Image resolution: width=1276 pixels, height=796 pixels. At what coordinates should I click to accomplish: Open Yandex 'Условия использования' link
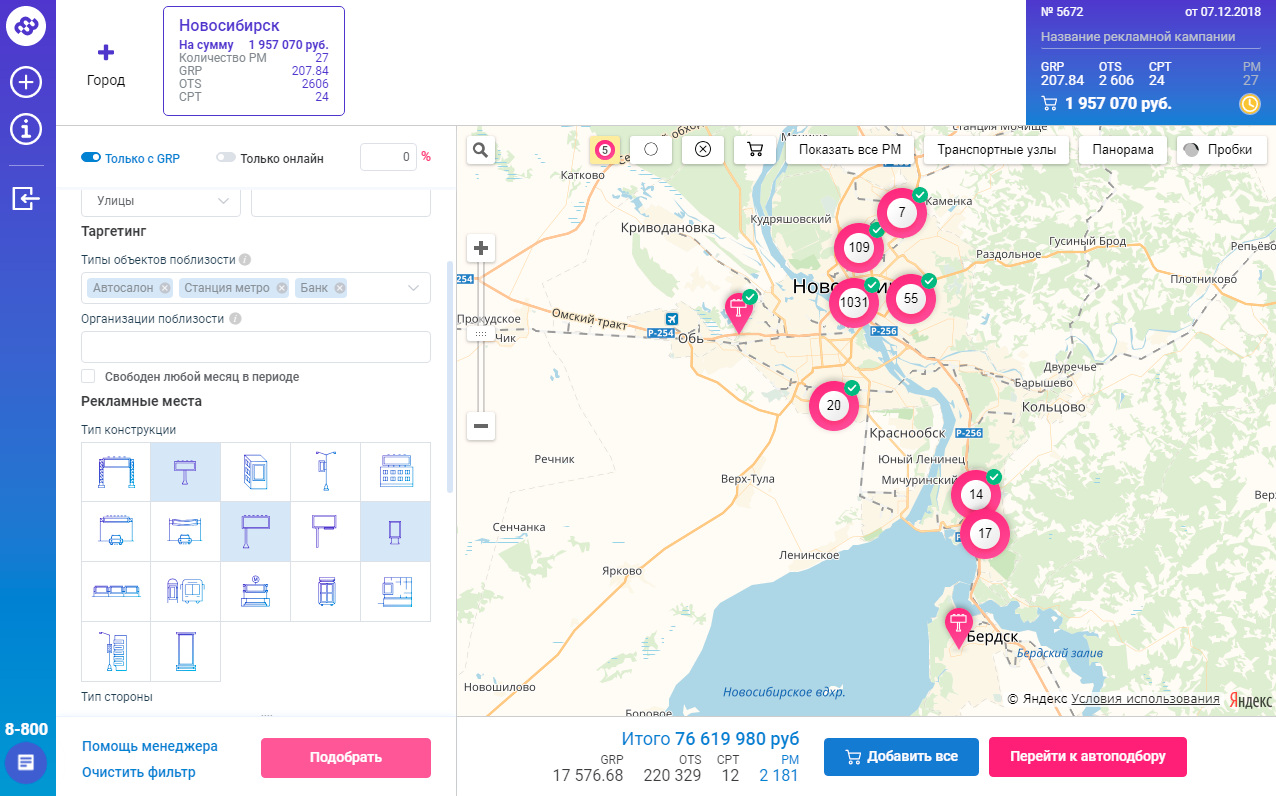[1145, 699]
